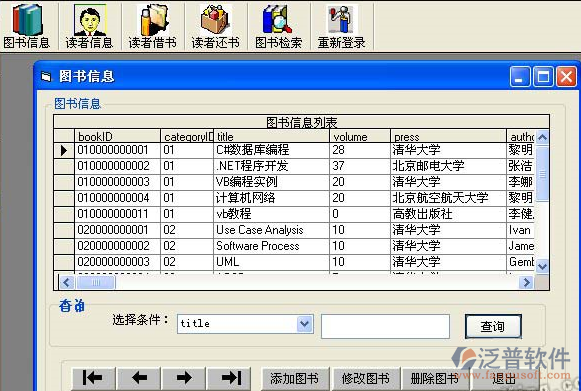Viewport: 581px width, 391px height.
Task: Click the bookID column header
Action: [117, 136]
